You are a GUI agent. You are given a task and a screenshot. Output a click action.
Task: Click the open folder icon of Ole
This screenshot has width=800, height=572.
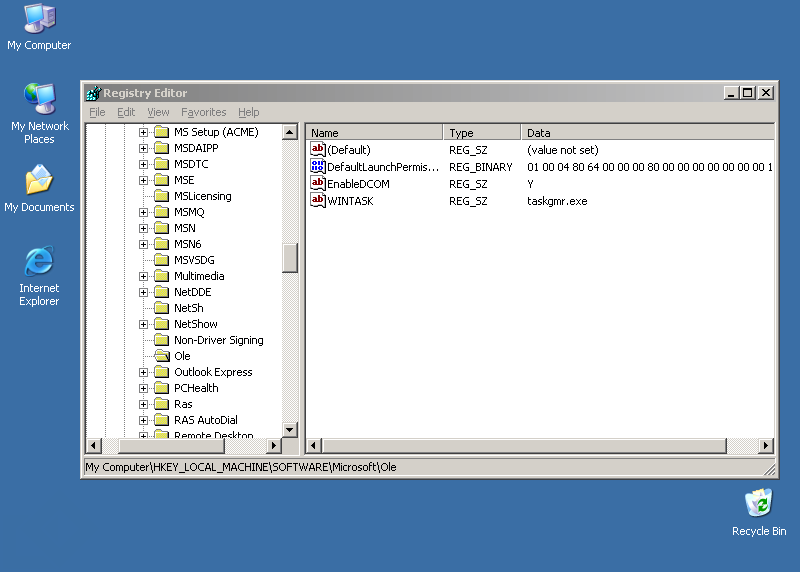point(162,356)
